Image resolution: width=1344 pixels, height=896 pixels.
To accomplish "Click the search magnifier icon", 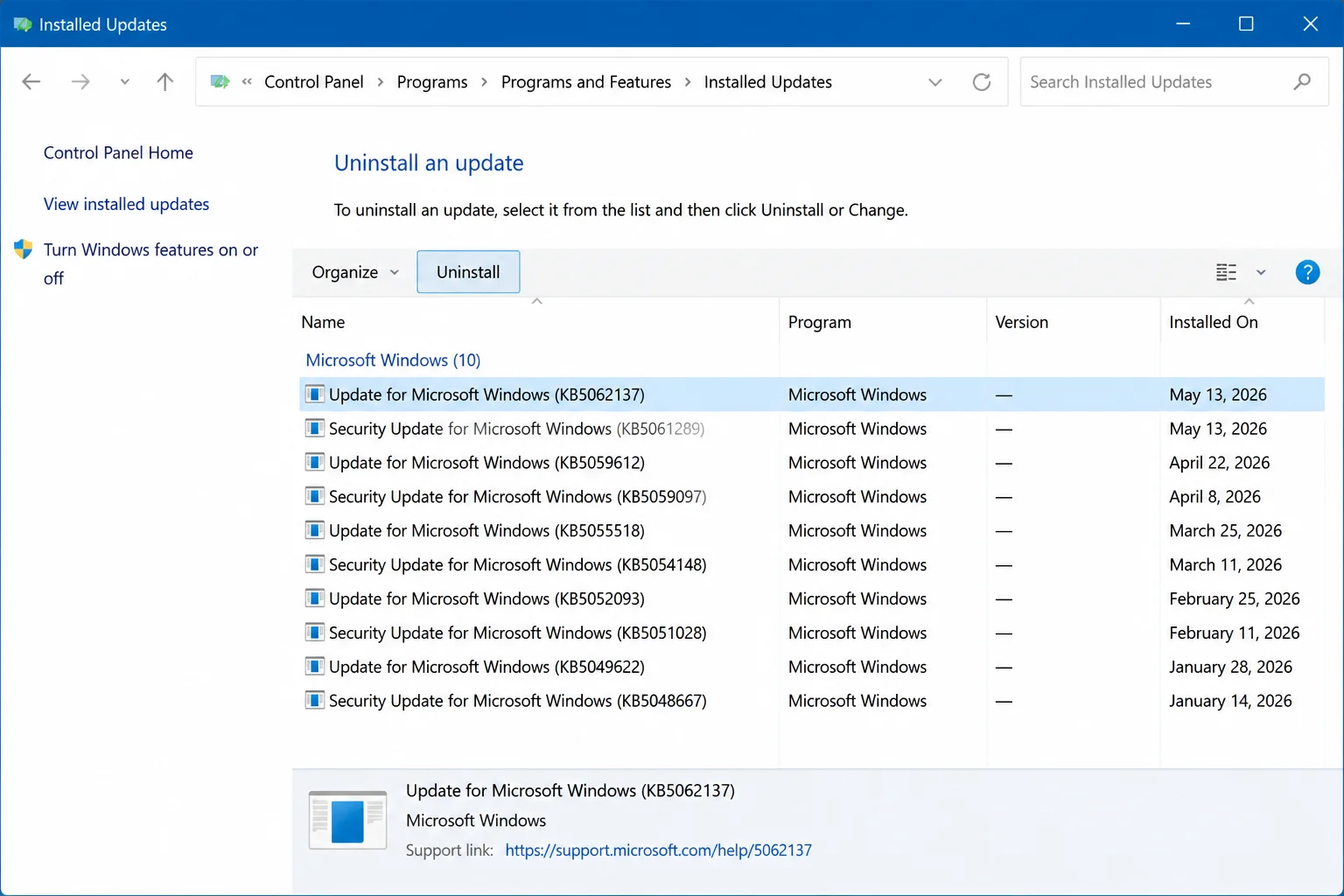I will (x=1302, y=81).
